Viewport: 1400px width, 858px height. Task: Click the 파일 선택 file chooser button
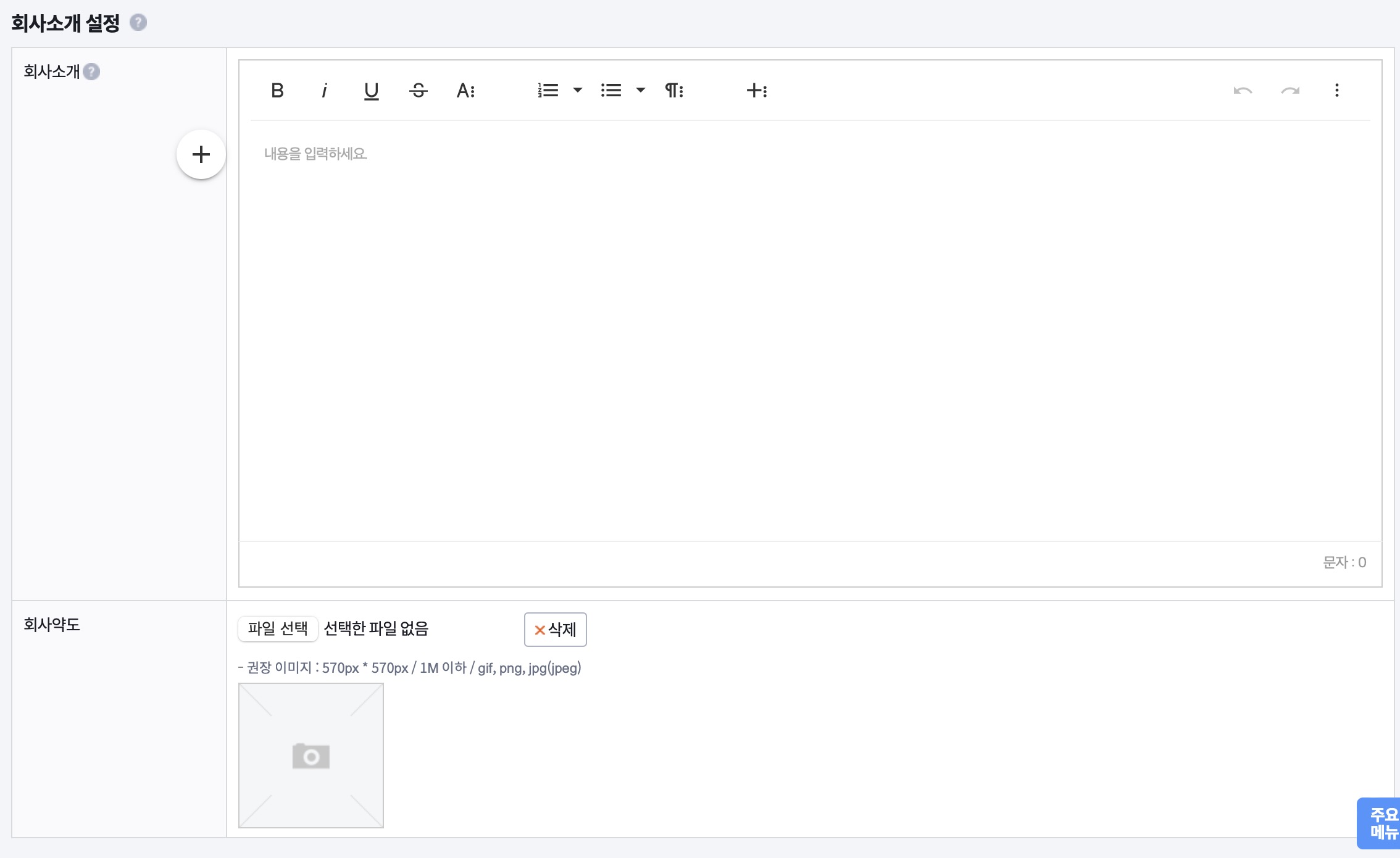coord(278,628)
